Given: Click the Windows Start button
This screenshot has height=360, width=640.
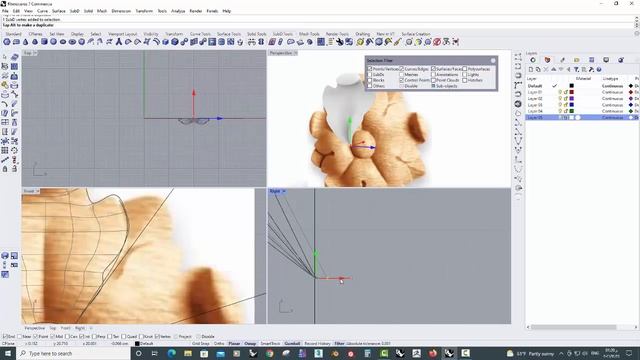Looking at the screenshot, I should [x=7, y=353].
